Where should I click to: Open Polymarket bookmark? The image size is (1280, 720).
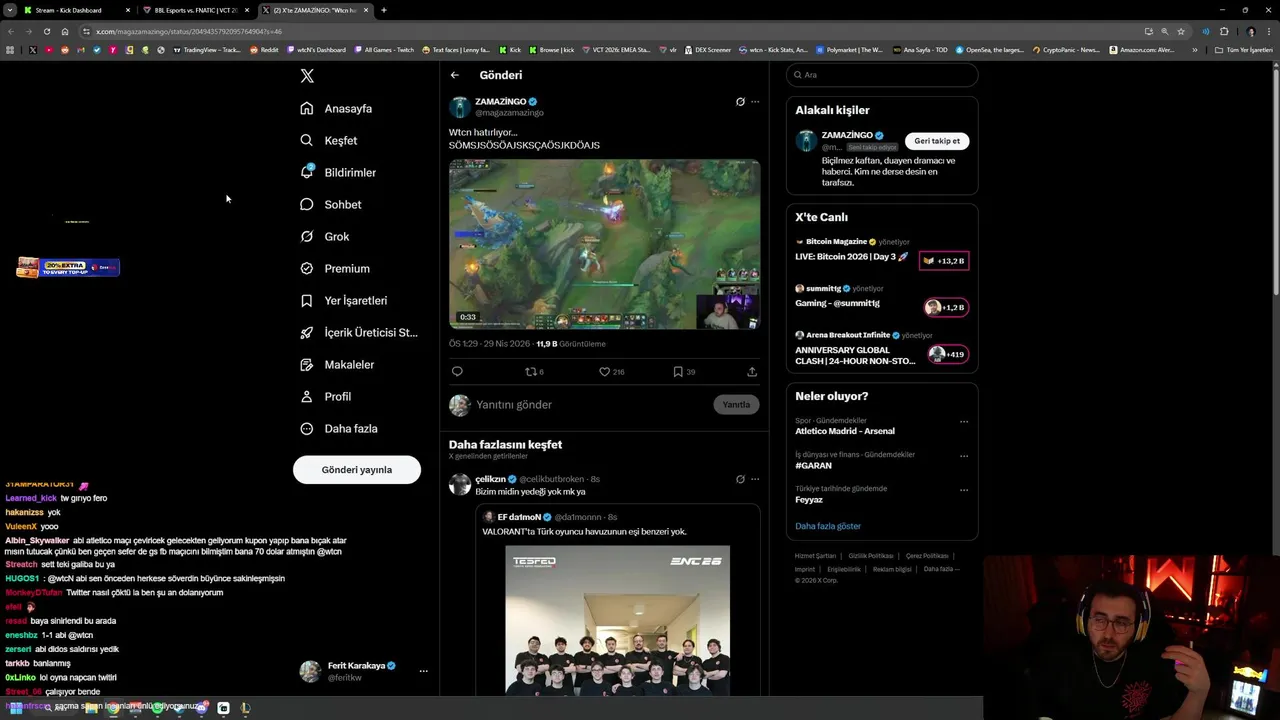tap(850, 50)
